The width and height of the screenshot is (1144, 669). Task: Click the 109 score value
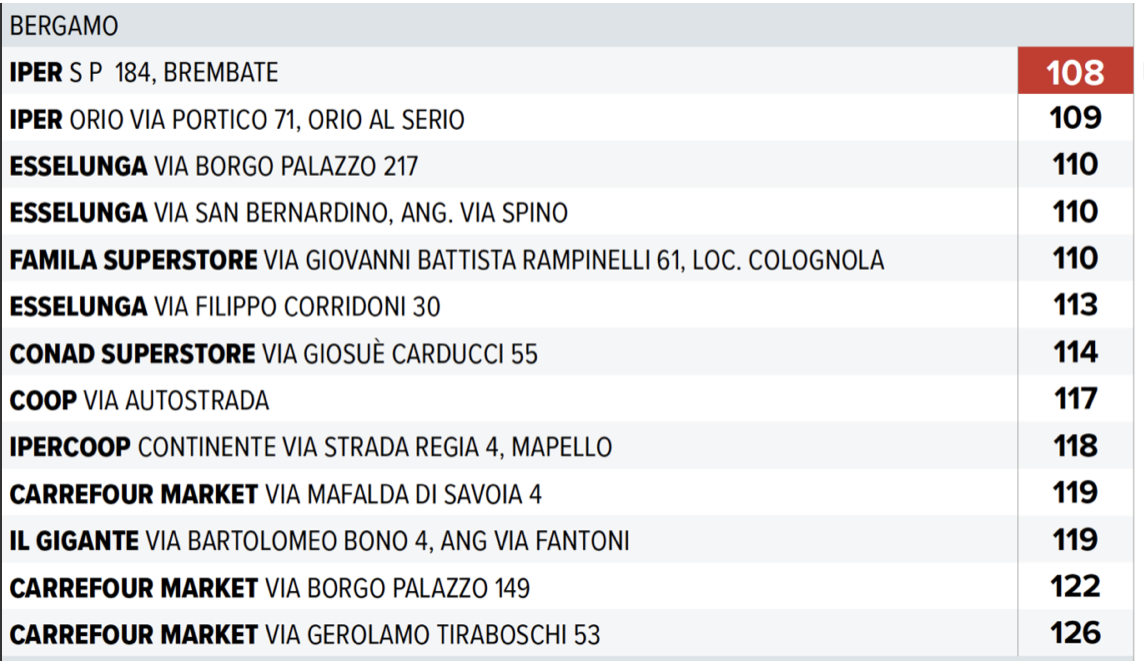[1075, 118]
